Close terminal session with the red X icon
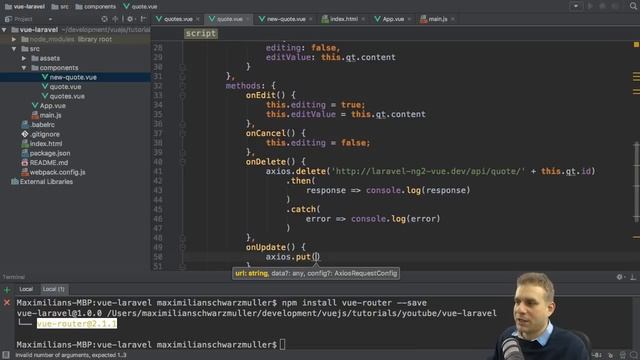The image size is (640, 360). coord(7,302)
